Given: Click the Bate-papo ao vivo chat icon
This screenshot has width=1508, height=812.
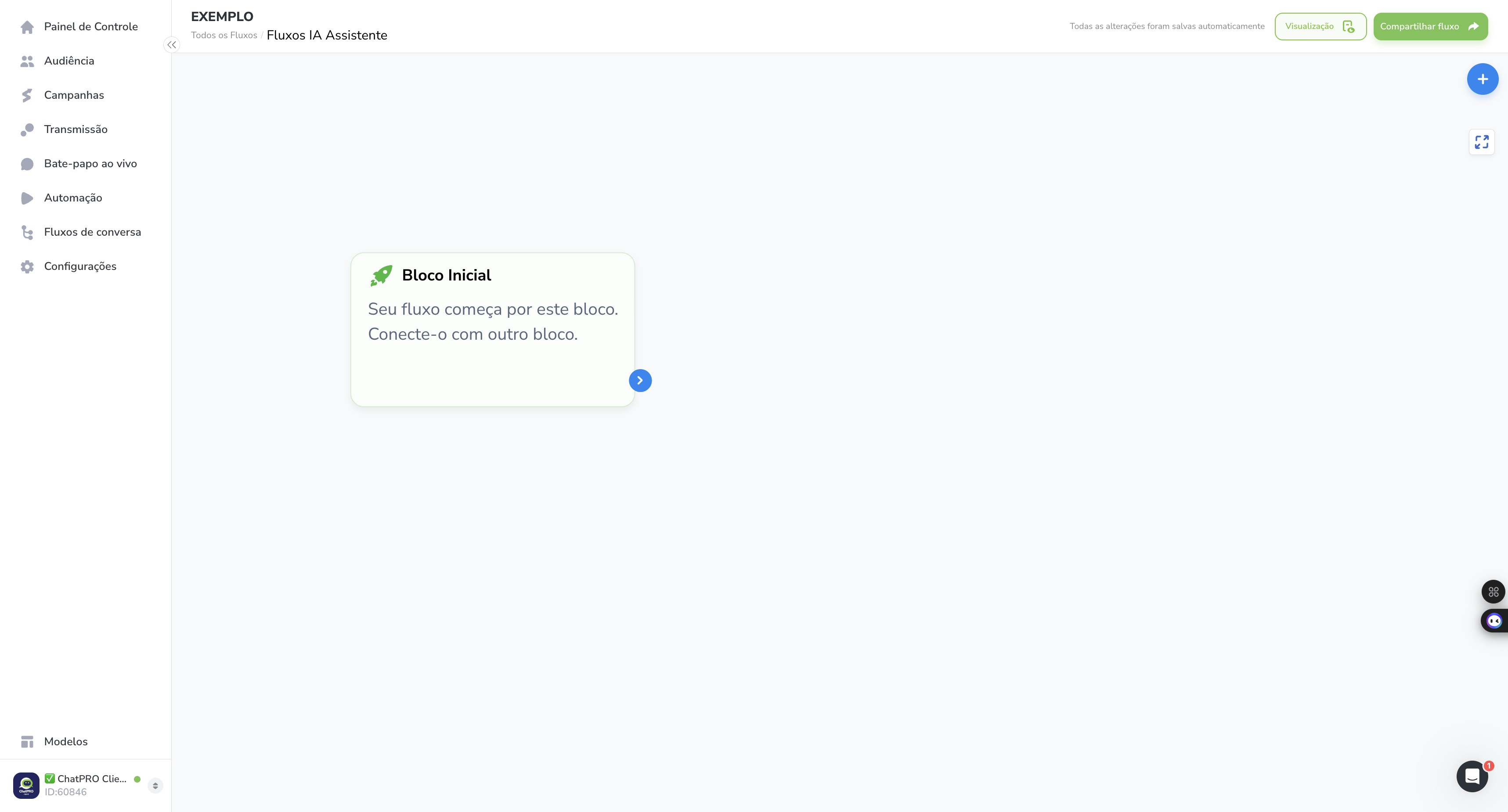Looking at the screenshot, I should point(27,164).
